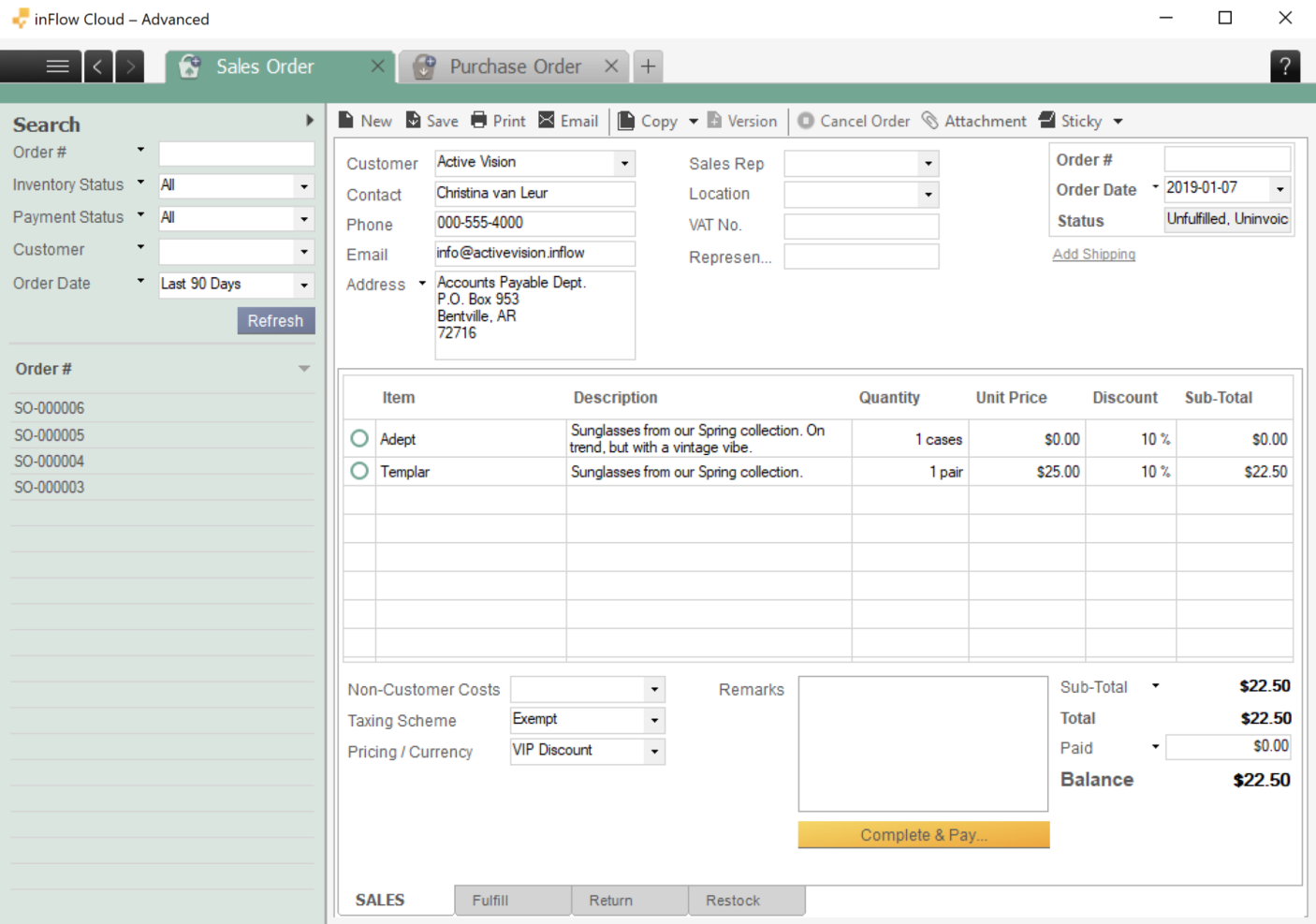Click the Templar unit price $25.00 cell

coord(1027,472)
